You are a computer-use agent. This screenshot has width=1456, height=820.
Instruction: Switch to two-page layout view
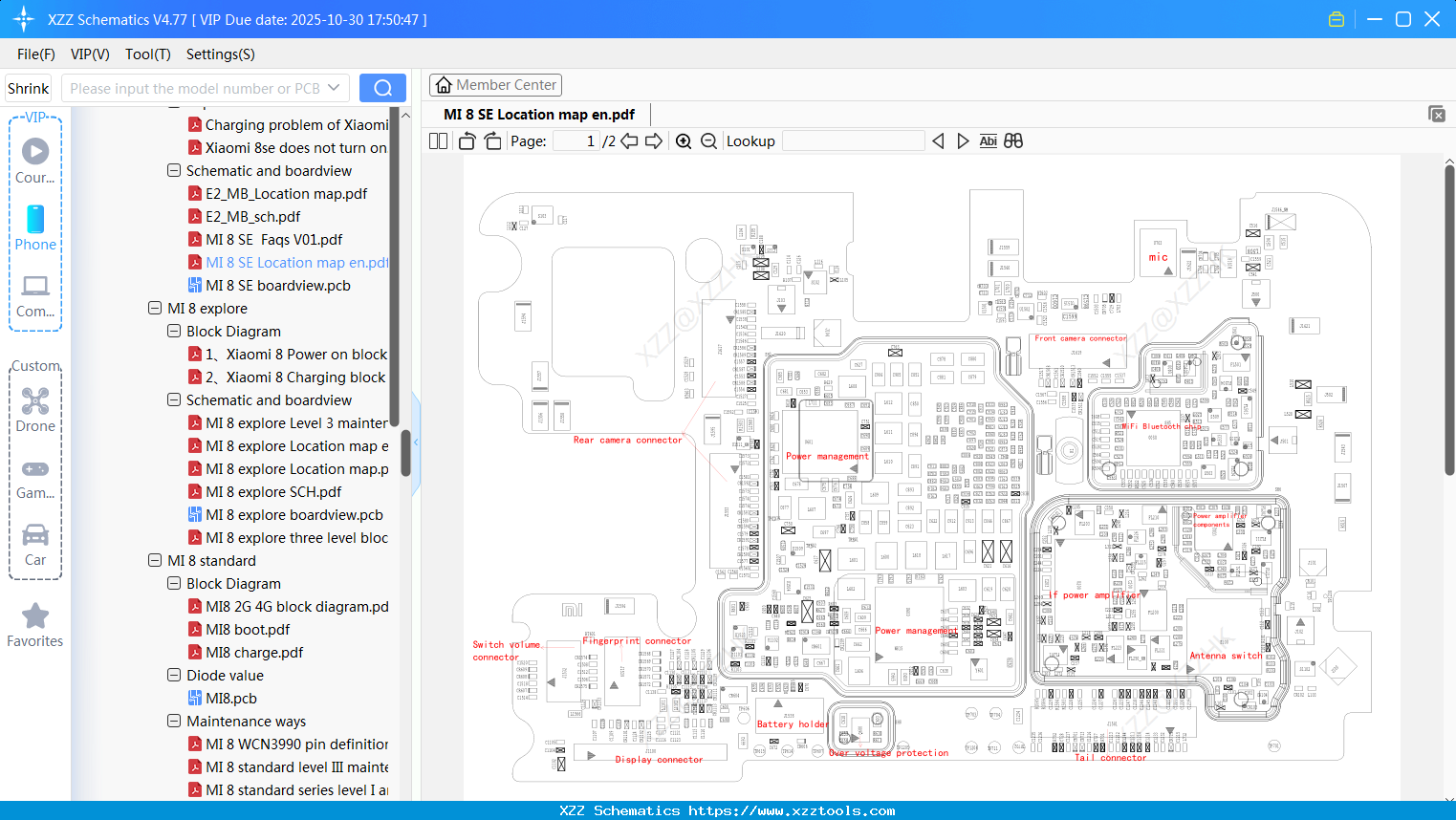[x=437, y=140]
